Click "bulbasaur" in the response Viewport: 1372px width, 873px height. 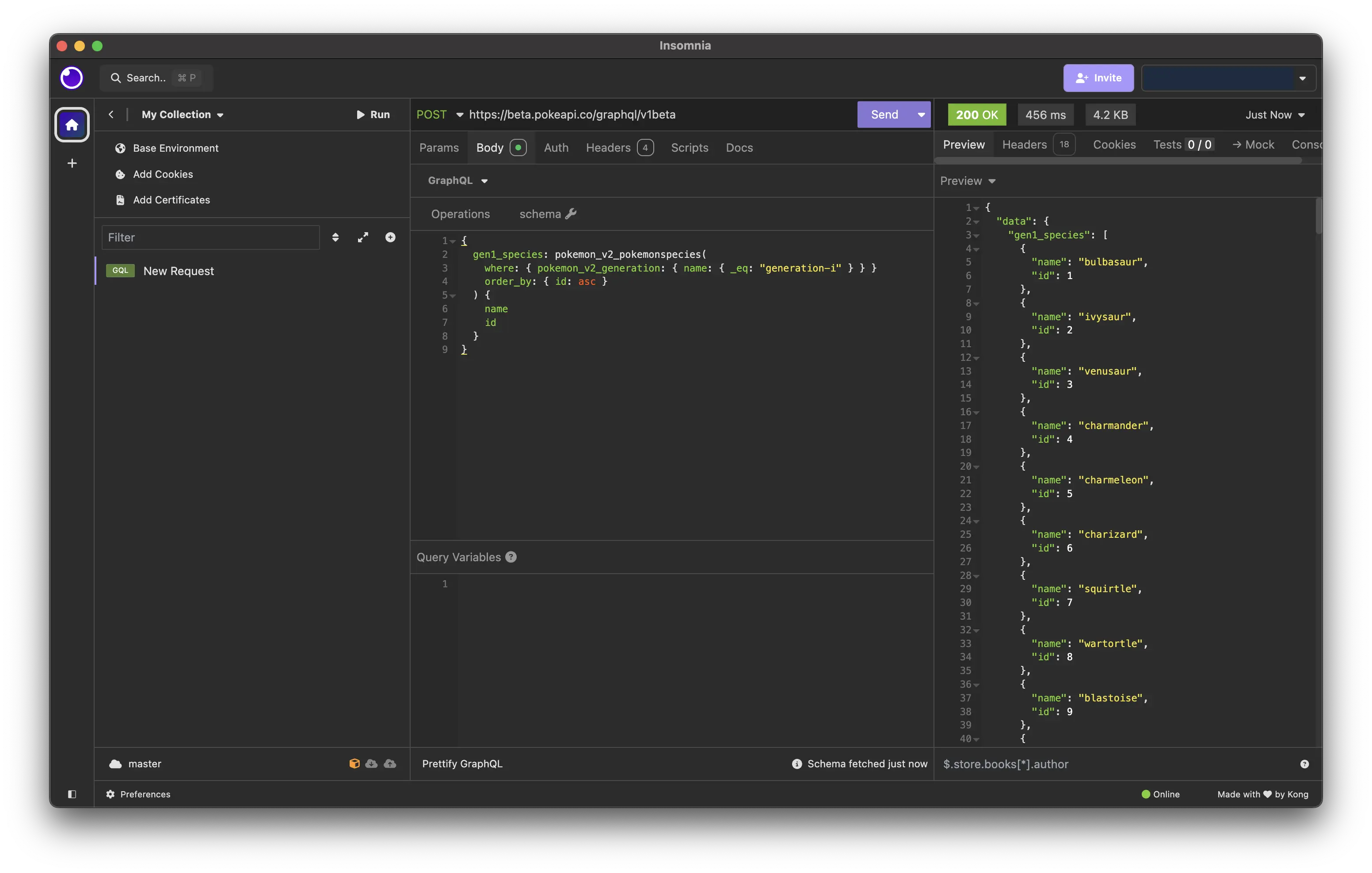pyautogui.click(x=1110, y=262)
